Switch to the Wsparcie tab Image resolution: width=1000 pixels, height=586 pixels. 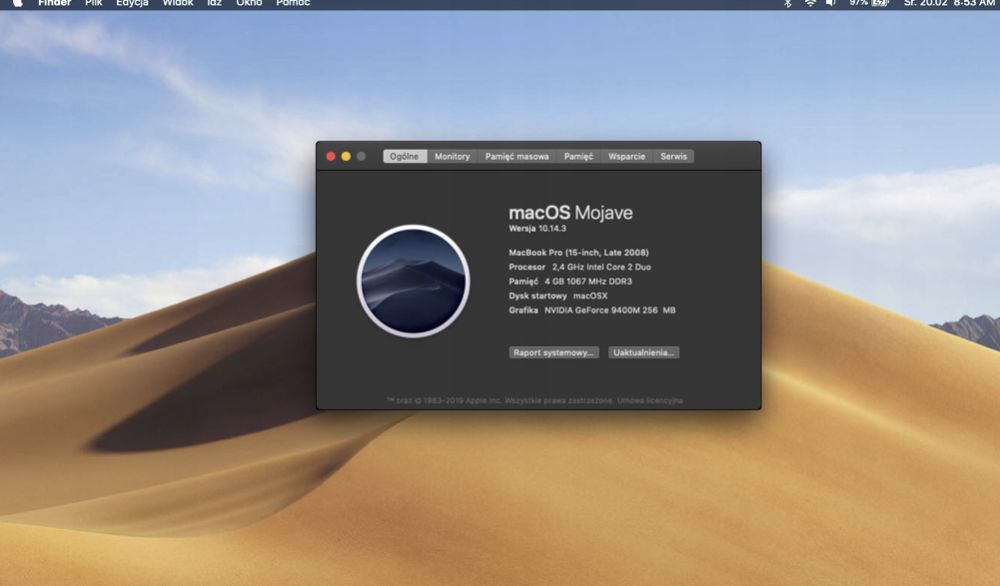click(626, 156)
